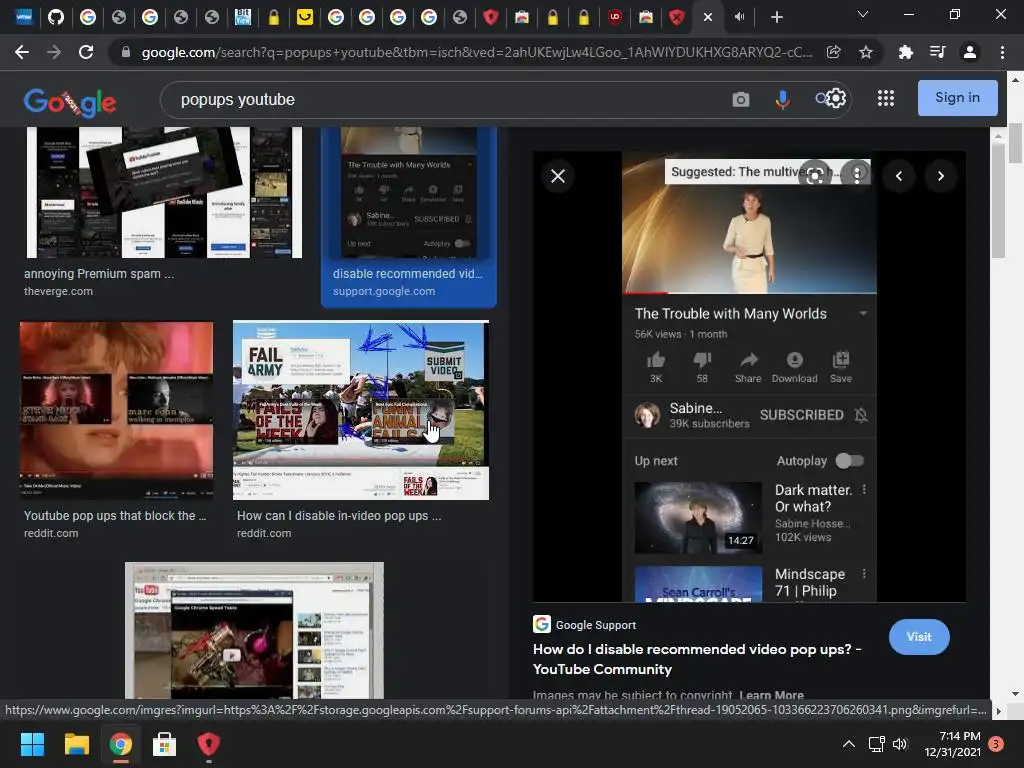Search inside image with Lens icon
The height and width of the screenshot is (768, 1024).
click(x=815, y=174)
